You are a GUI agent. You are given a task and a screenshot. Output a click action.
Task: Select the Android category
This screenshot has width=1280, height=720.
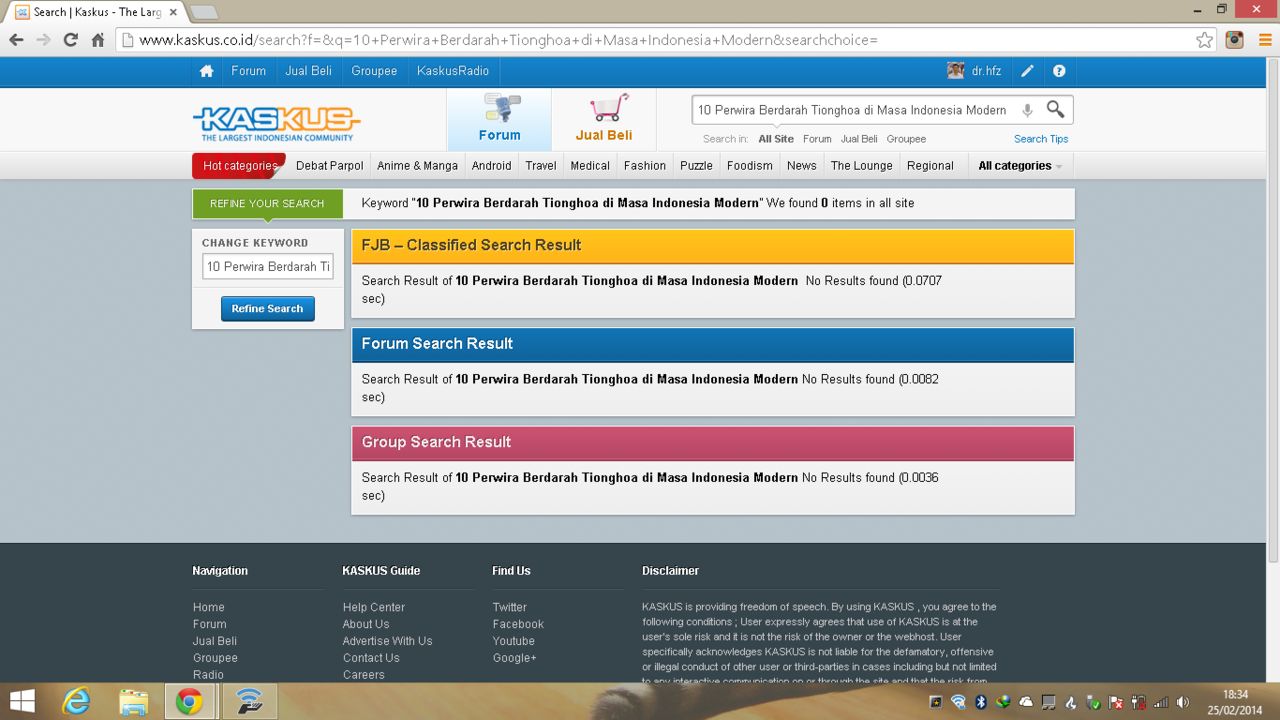(x=491, y=166)
